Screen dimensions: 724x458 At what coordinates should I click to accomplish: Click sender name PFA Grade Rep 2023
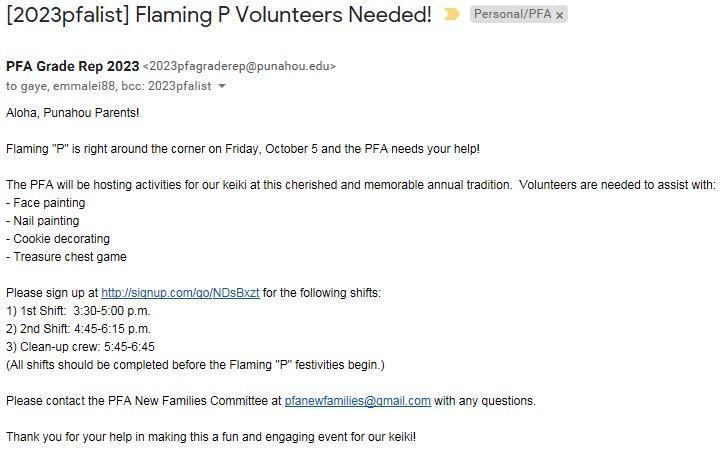coord(72,66)
